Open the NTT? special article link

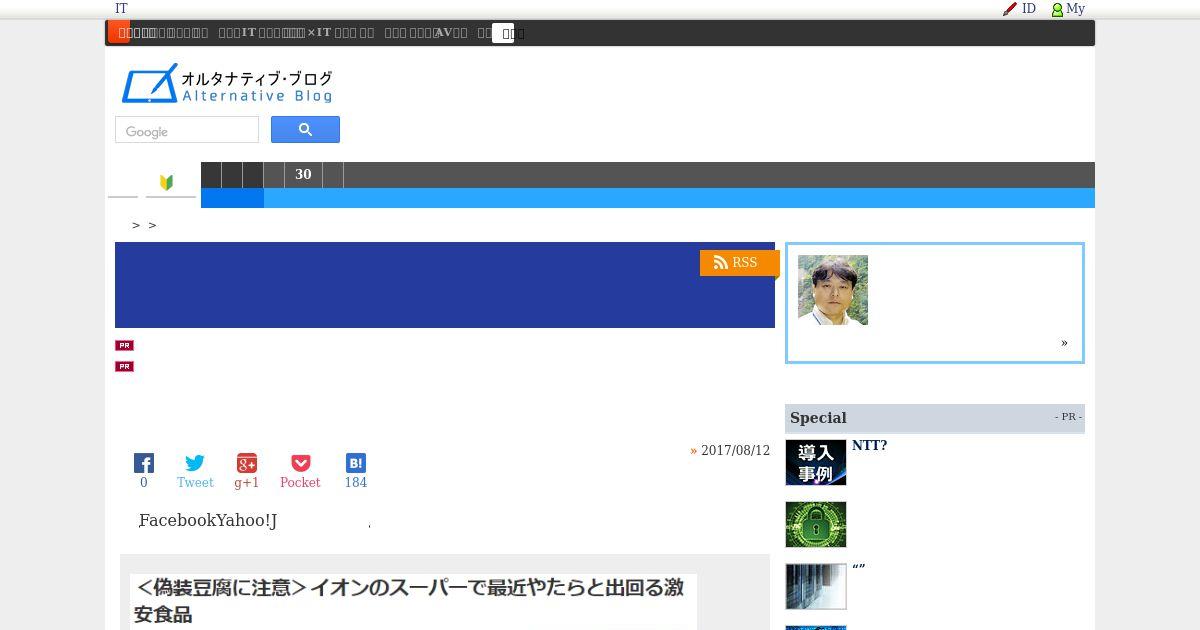tap(869, 446)
